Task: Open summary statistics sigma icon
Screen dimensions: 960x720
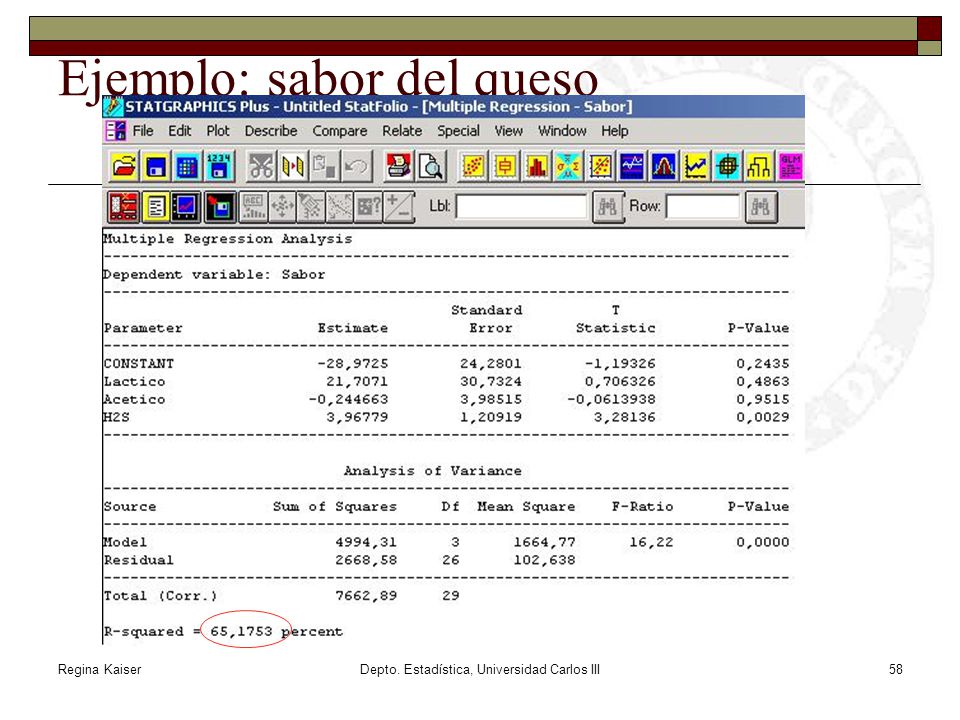Action: 568,166
